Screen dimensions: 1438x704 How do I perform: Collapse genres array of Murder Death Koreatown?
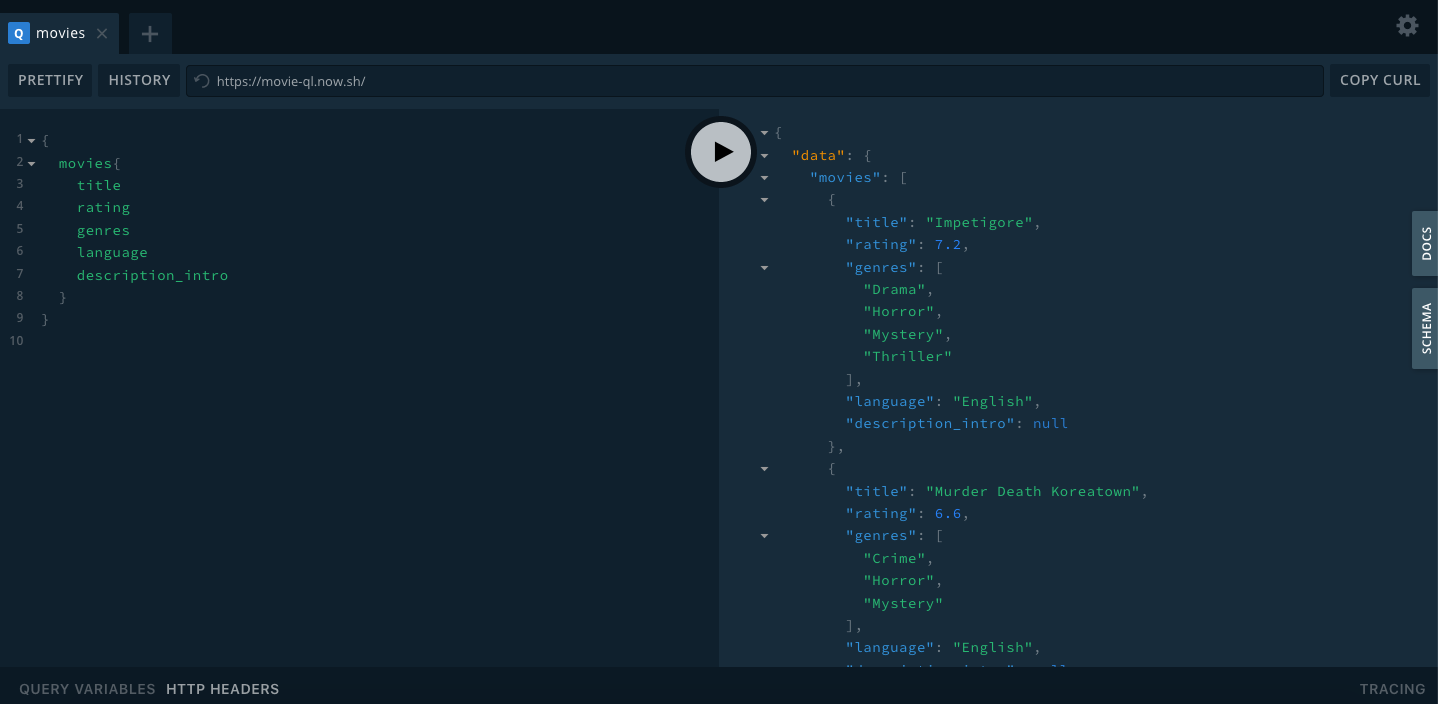(x=765, y=535)
